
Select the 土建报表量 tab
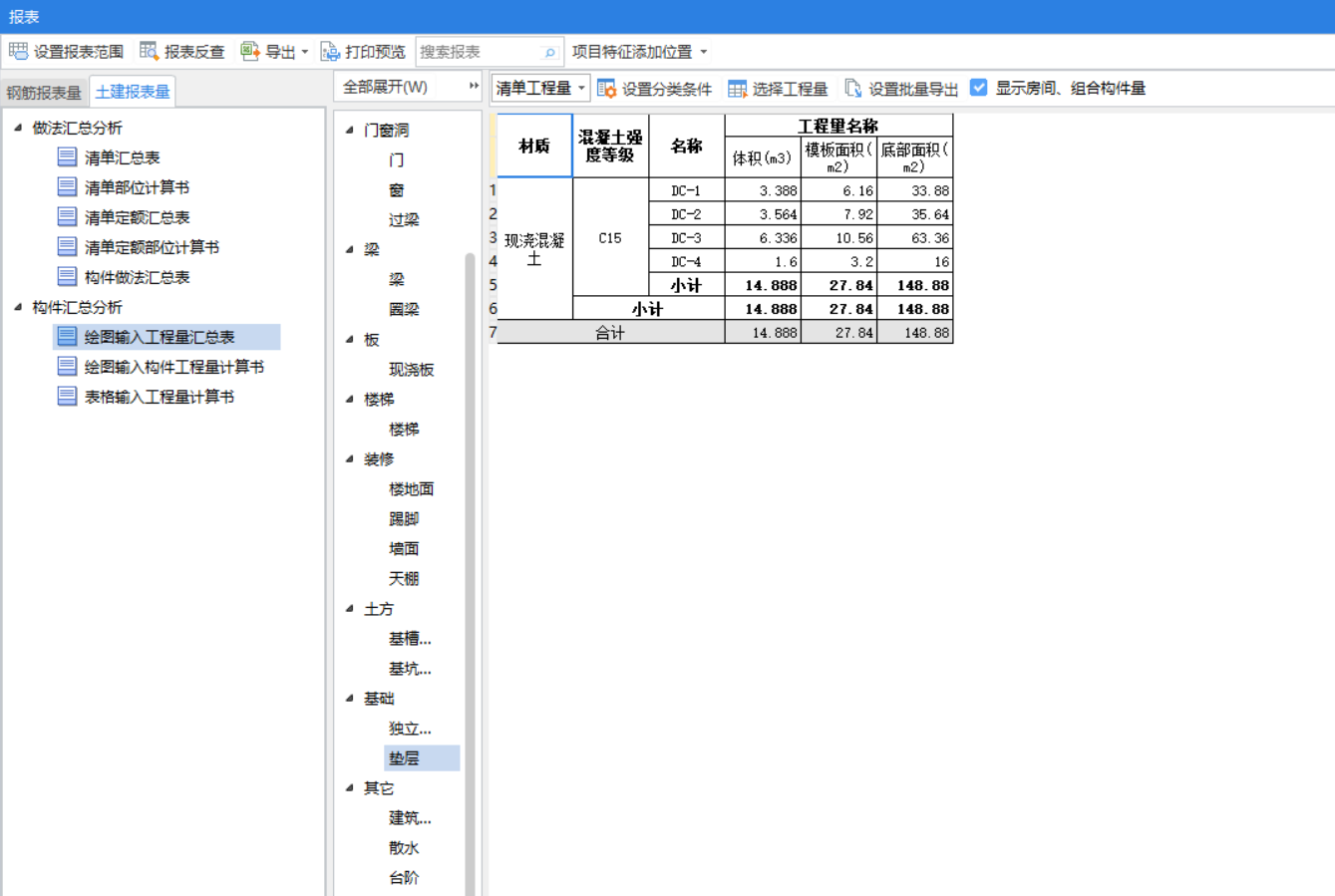(133, 92)
